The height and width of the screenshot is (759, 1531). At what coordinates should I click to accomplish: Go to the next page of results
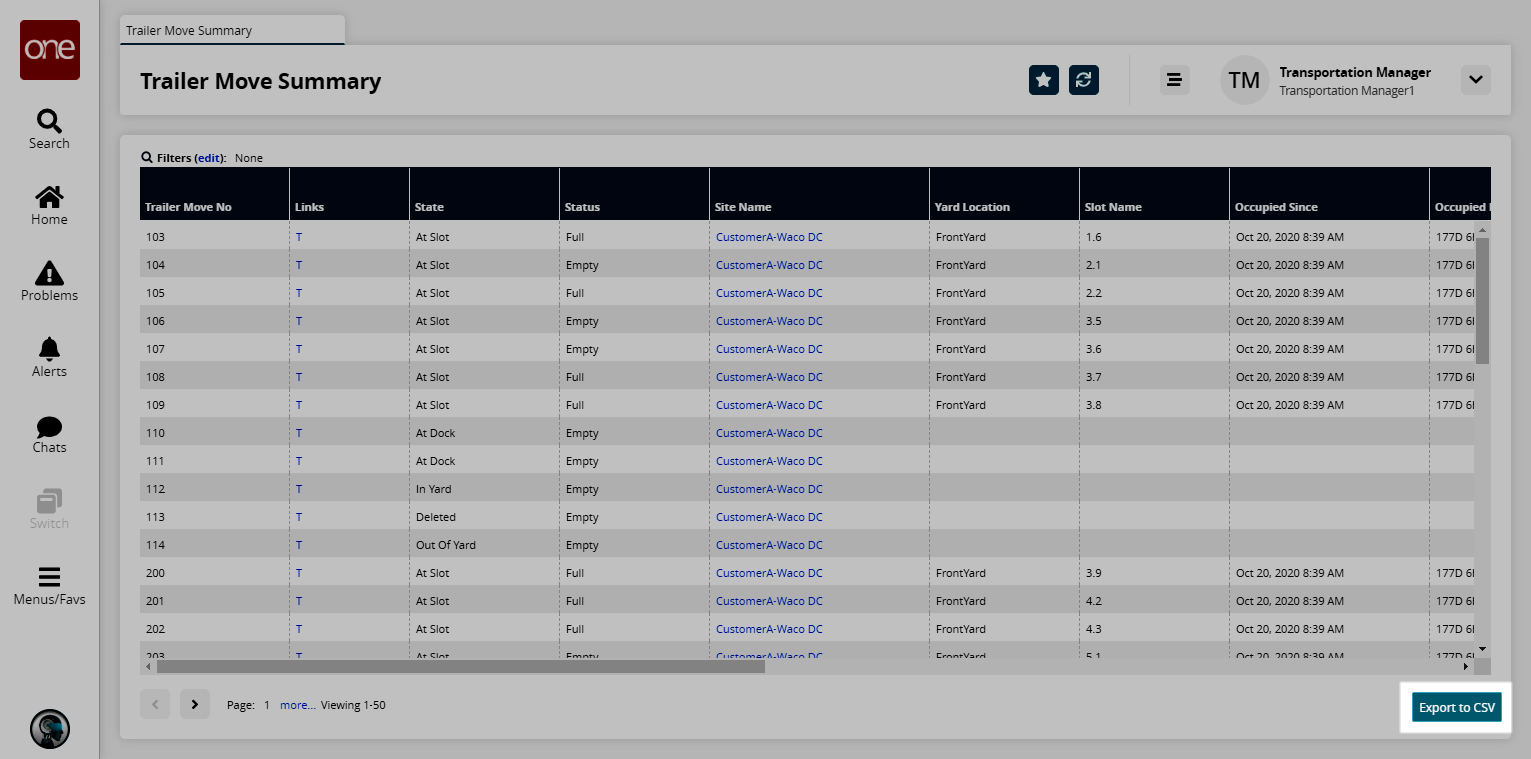click(x=195, y=704)
